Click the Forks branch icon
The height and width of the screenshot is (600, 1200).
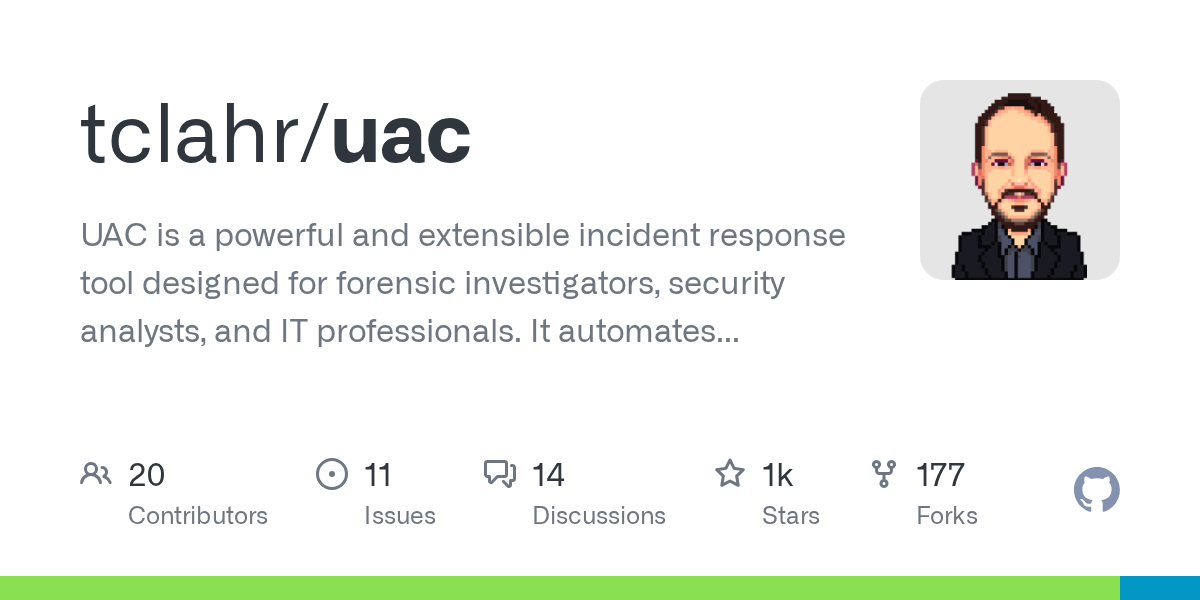pyautogui.click(x=884, y=474)
